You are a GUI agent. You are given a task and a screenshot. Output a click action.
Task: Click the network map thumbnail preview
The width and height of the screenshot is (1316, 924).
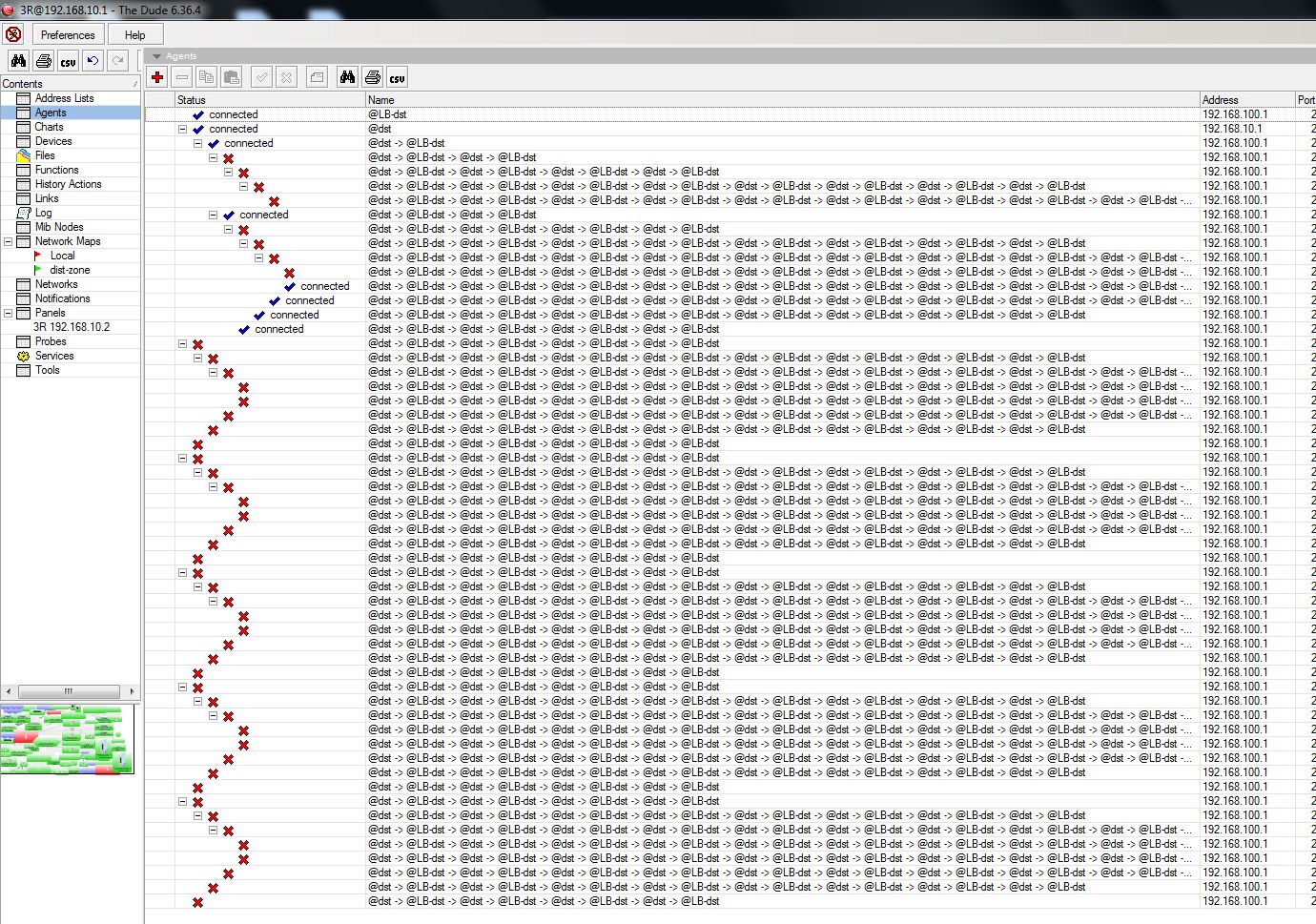pyautogui.click(x=68, y=739)
